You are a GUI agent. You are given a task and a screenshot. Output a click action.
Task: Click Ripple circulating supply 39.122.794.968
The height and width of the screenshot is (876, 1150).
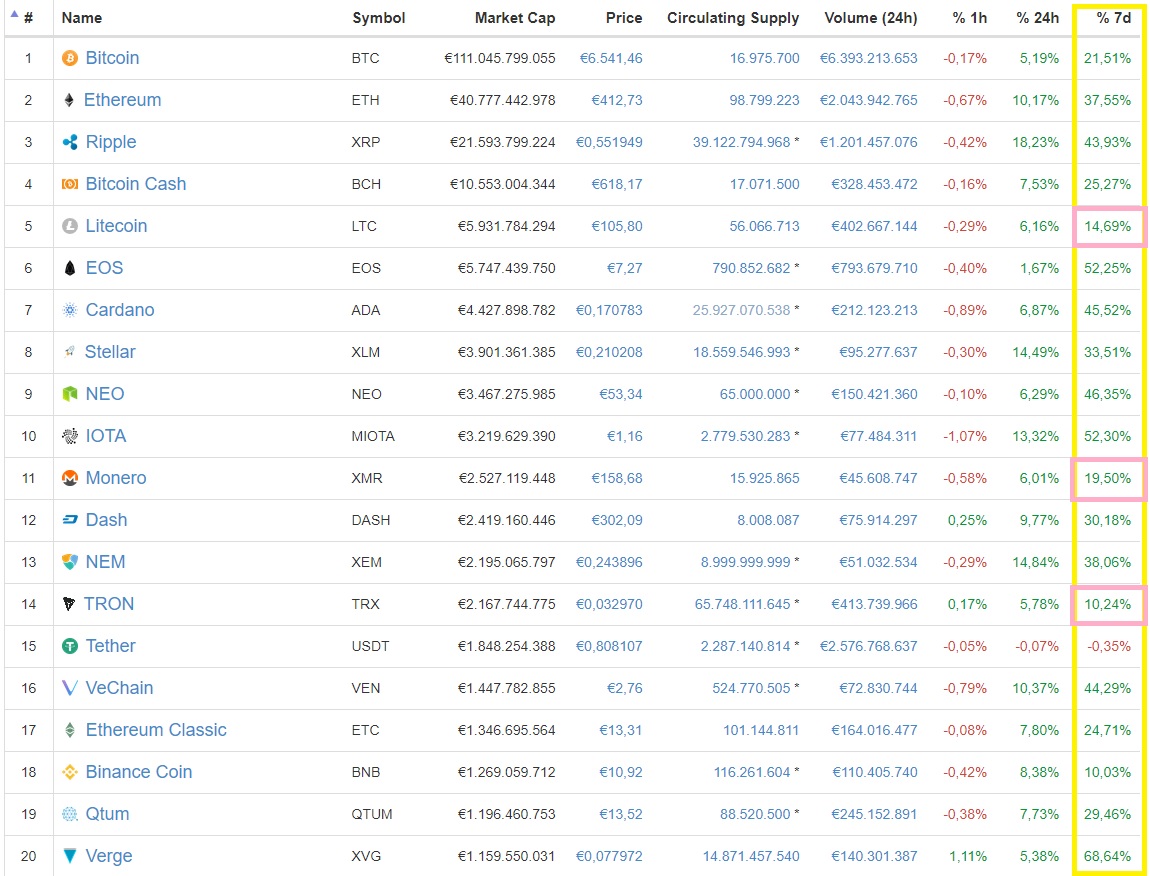(741, 142)
